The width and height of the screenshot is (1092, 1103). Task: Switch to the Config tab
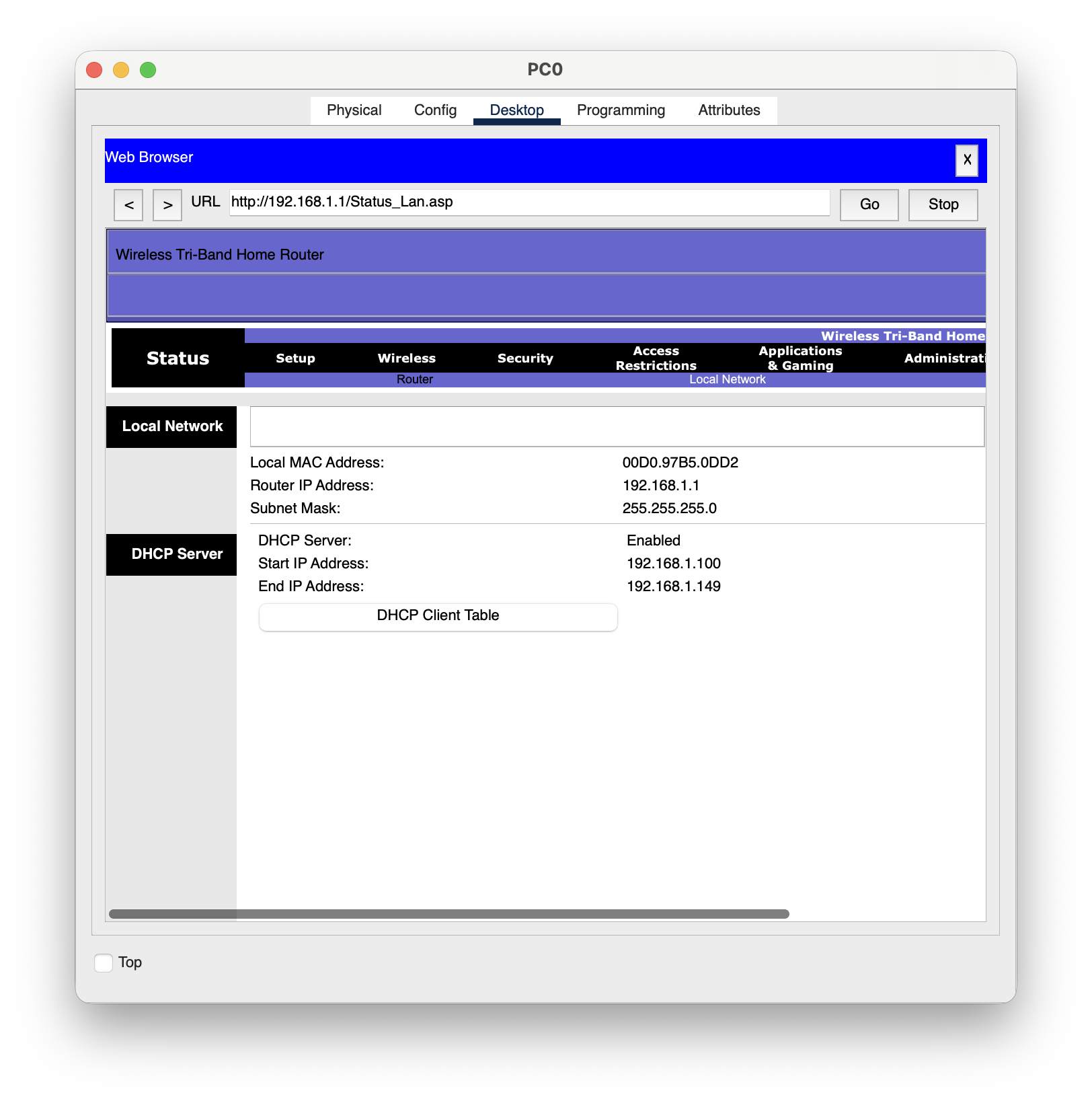(435, 110)
